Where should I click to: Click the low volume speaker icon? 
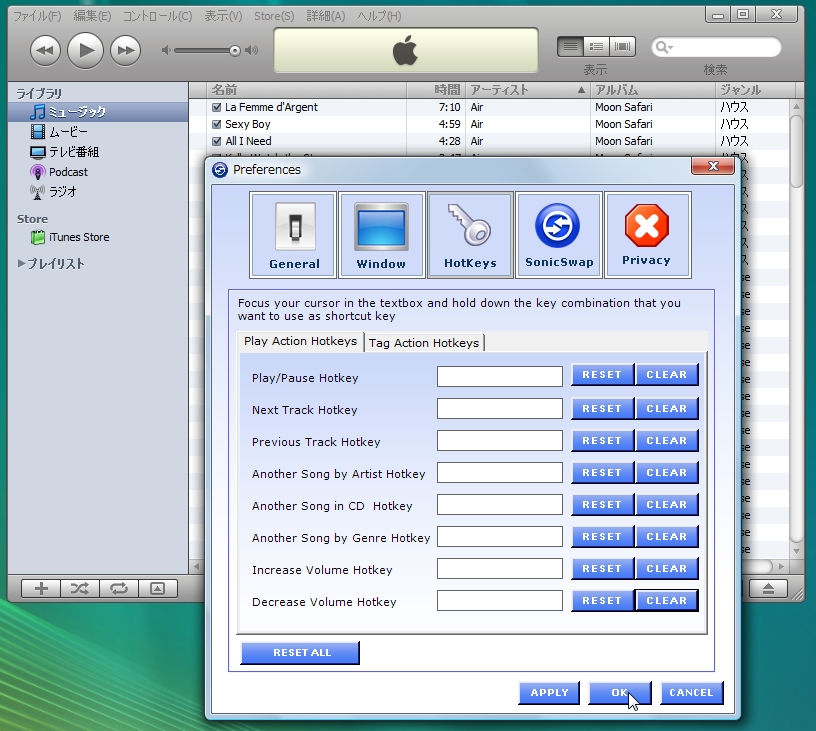pos(166,50)
